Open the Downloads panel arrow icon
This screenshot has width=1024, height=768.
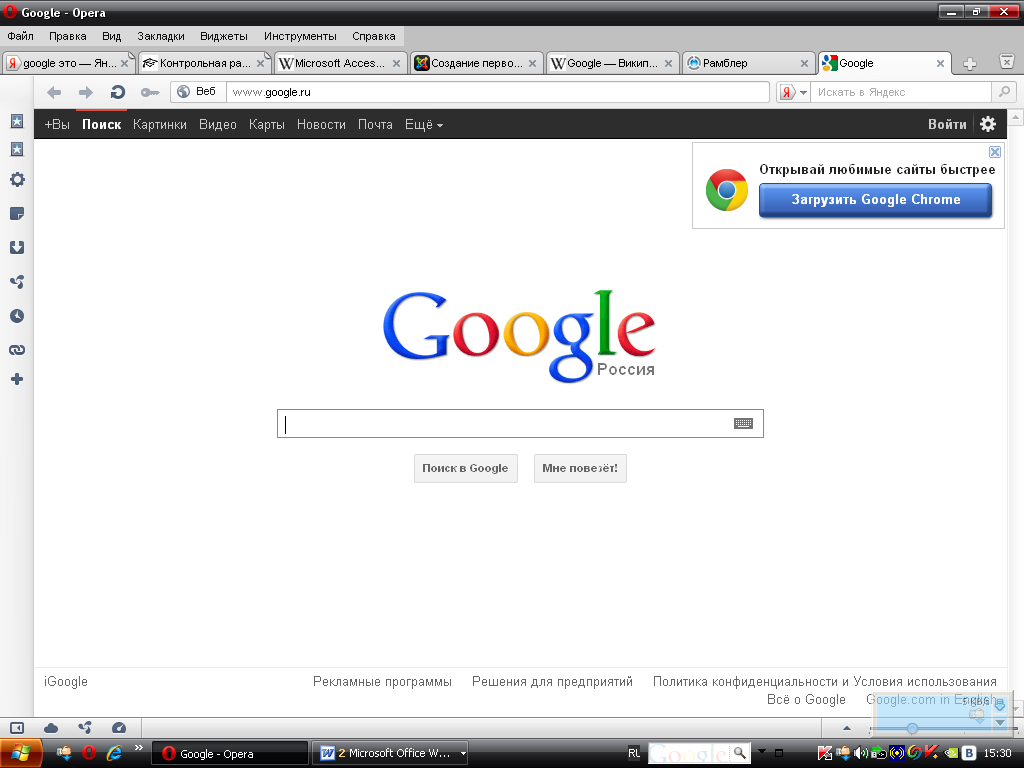17,248
